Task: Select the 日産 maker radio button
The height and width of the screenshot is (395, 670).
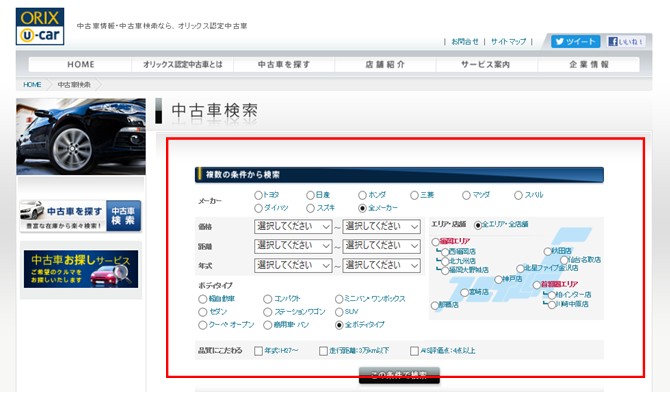Action: (x=311, y=195)
